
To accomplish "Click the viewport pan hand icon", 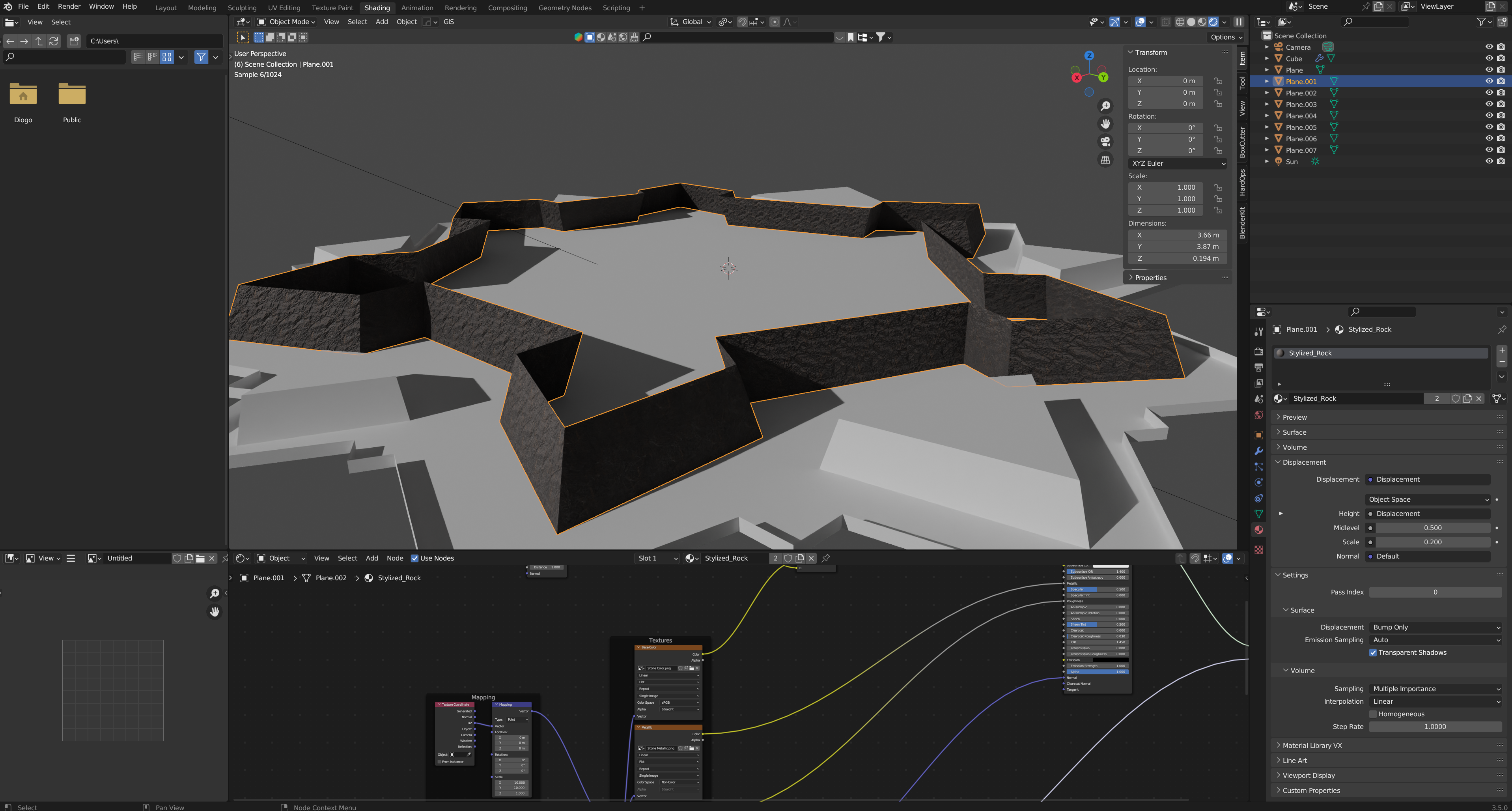I will point(1105,124).
